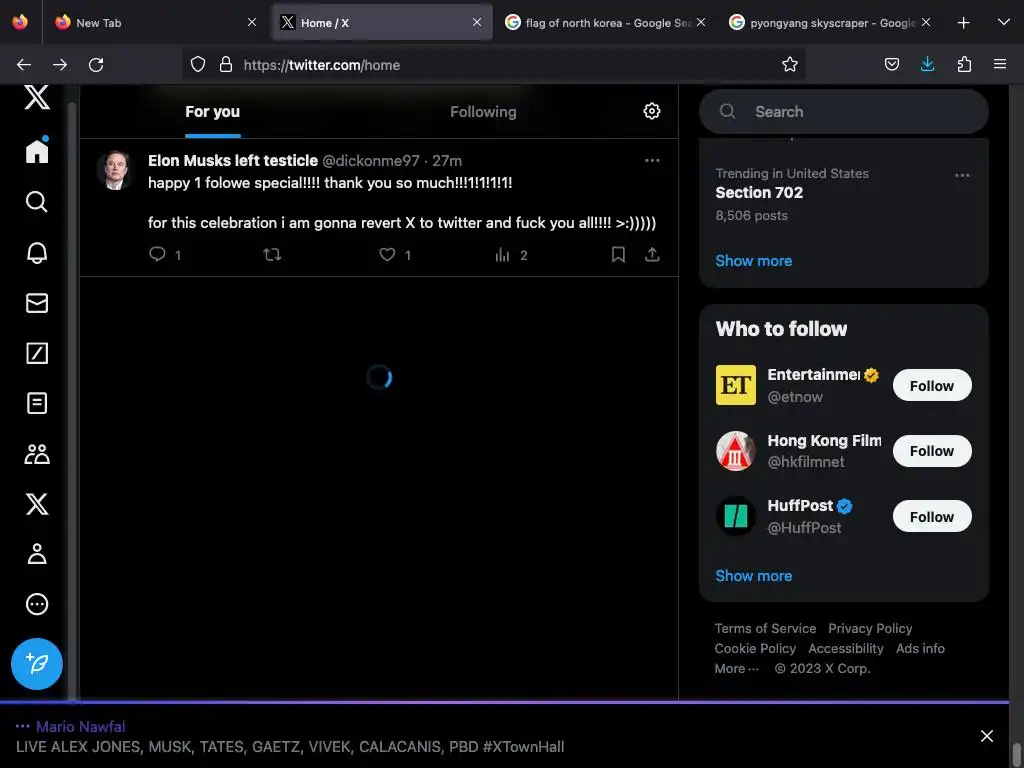Image resolution: width=1024 pixels, height=768 pixels.
Task: Open @dickonme97 handle link
Action: 371,161
